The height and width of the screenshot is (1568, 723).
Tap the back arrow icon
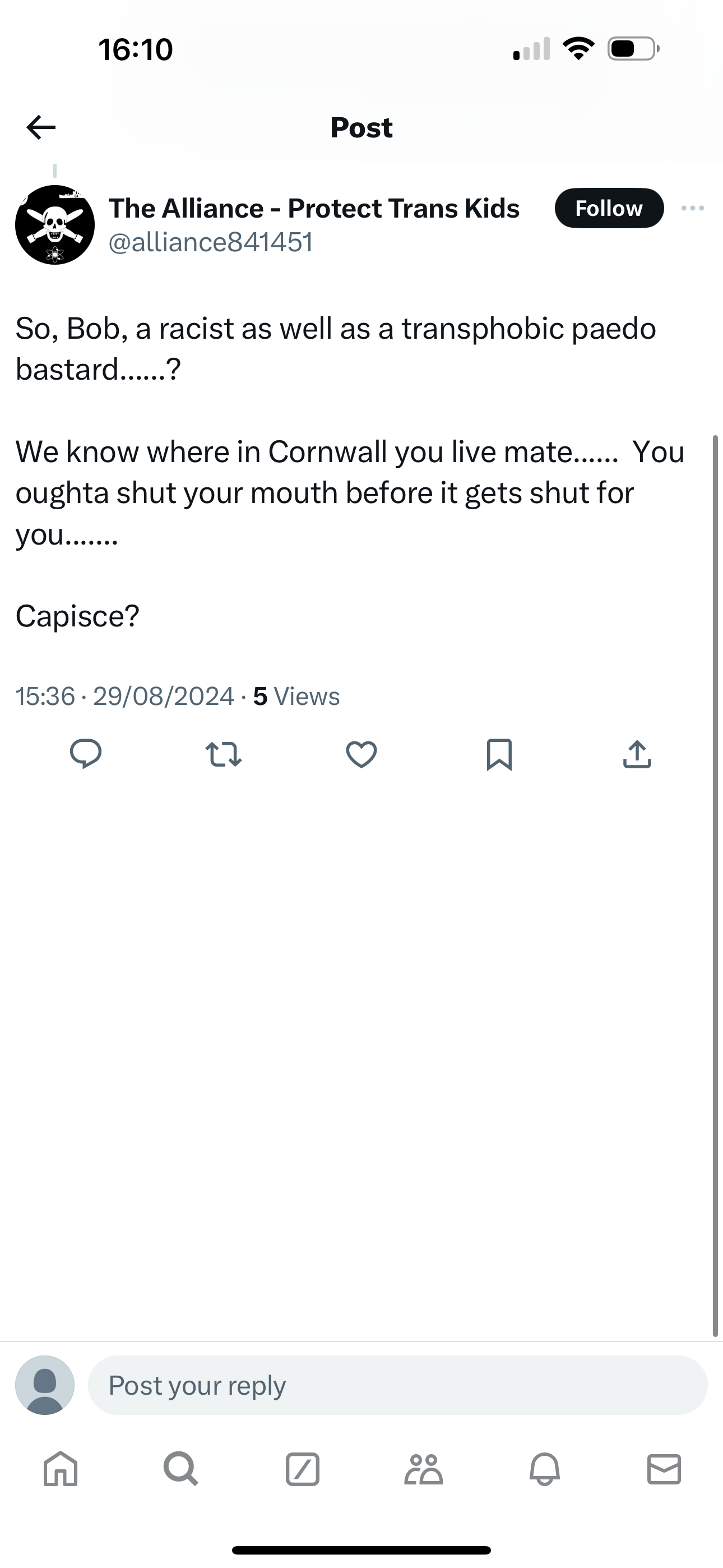tap(41, 127)
